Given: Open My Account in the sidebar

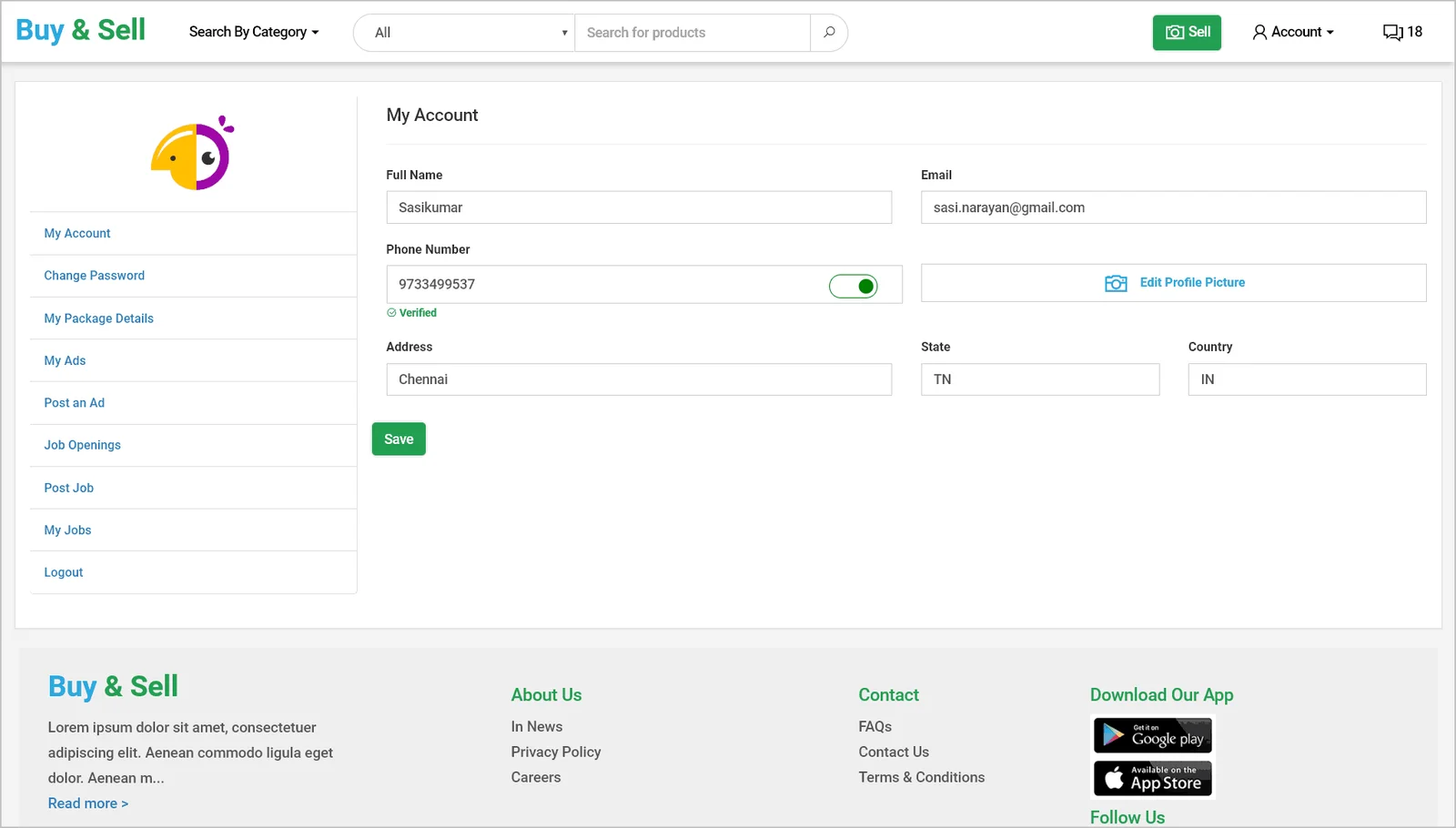Looking at the screenshot, I should tap(77, 233).
